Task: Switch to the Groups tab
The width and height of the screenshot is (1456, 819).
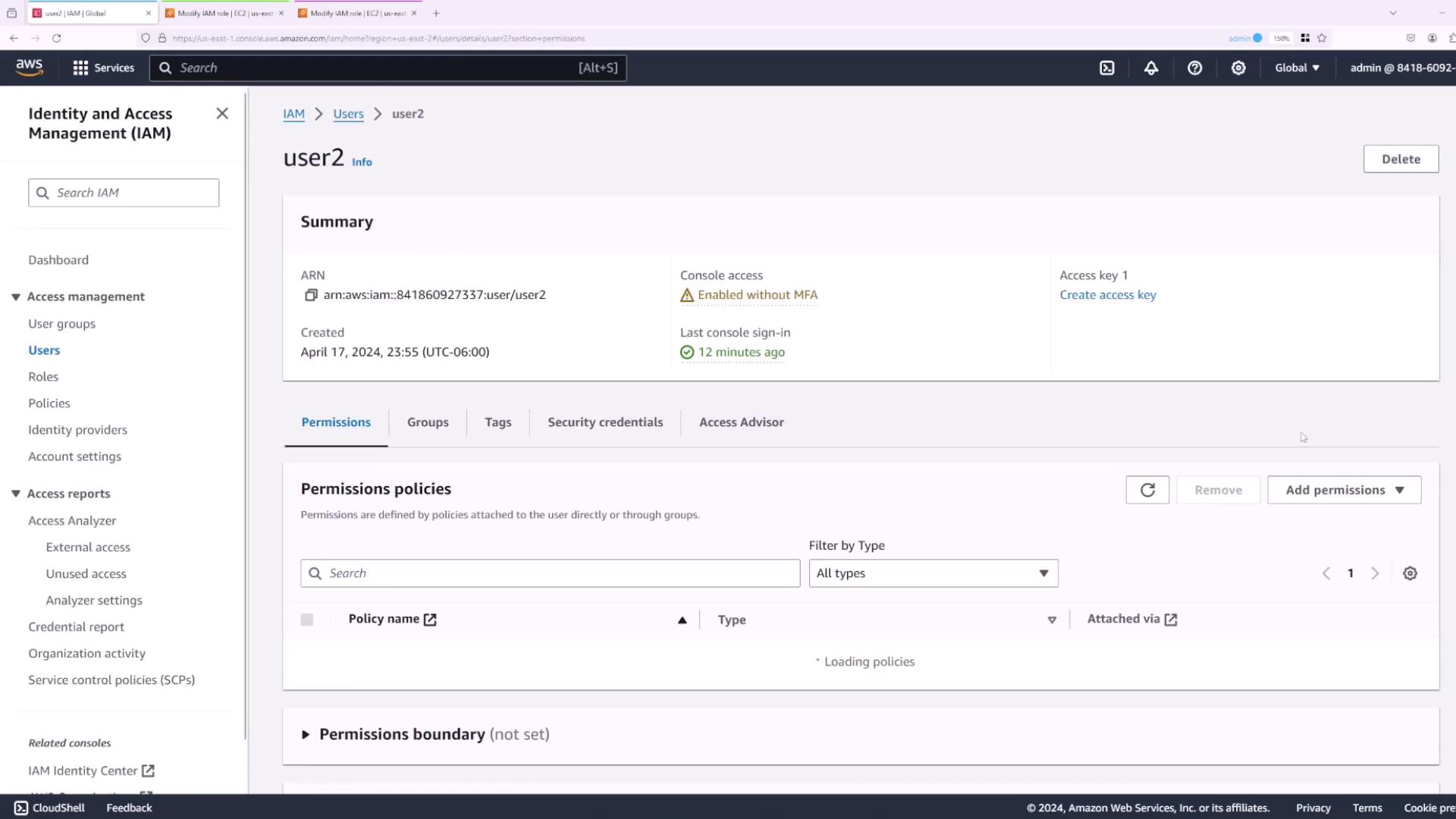Action: tap(428, 422)
